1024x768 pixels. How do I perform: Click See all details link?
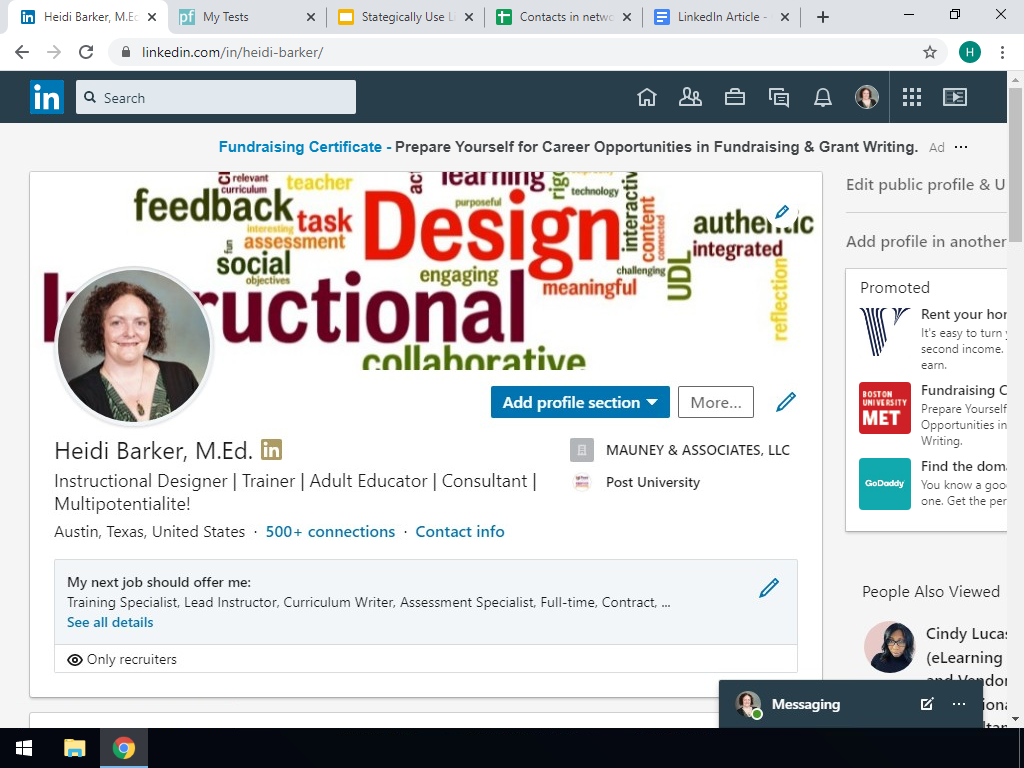[110, 622]
